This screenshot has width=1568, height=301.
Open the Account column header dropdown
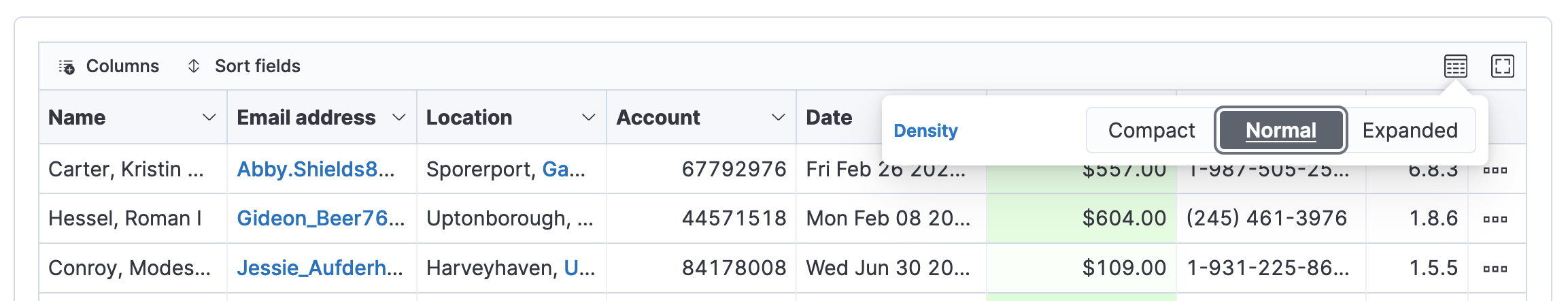pyautogui.click(x=779, y=117)
